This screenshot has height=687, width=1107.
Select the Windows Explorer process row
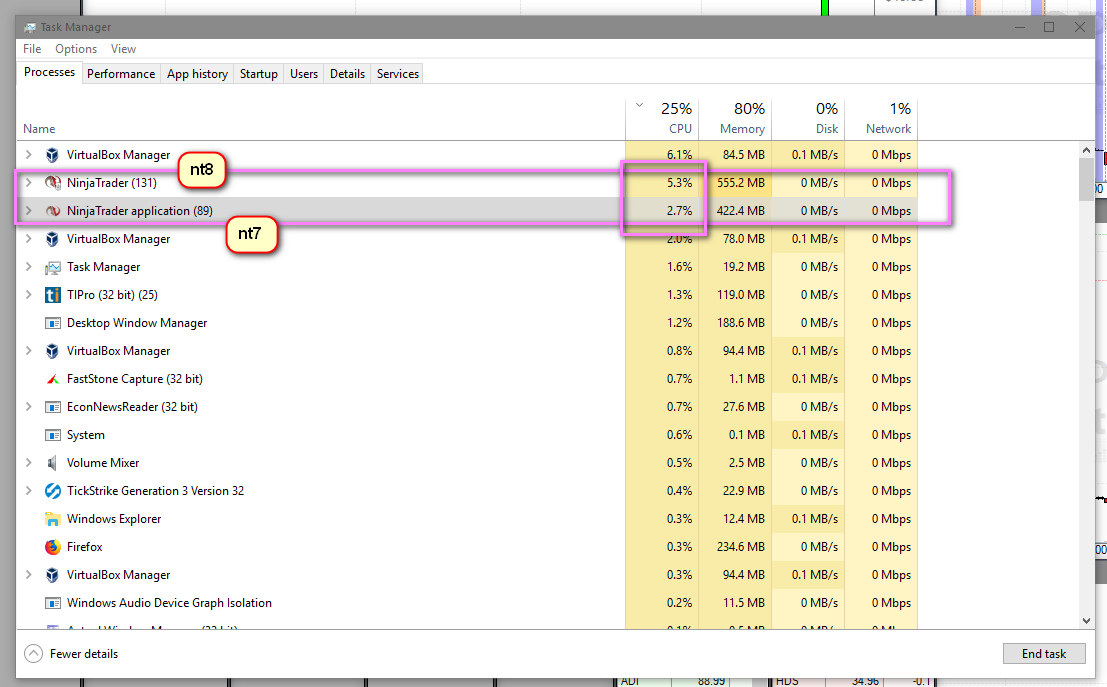click(467, 519)
